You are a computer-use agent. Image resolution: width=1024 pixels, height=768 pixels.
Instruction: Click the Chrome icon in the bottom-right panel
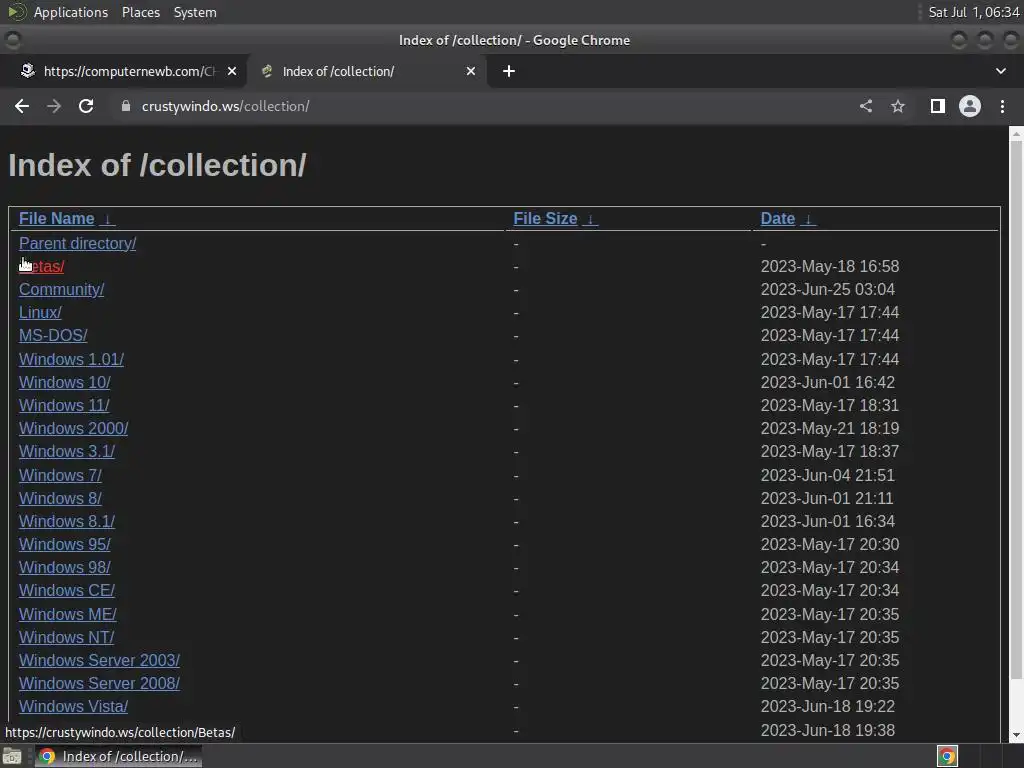click(947, 756)
